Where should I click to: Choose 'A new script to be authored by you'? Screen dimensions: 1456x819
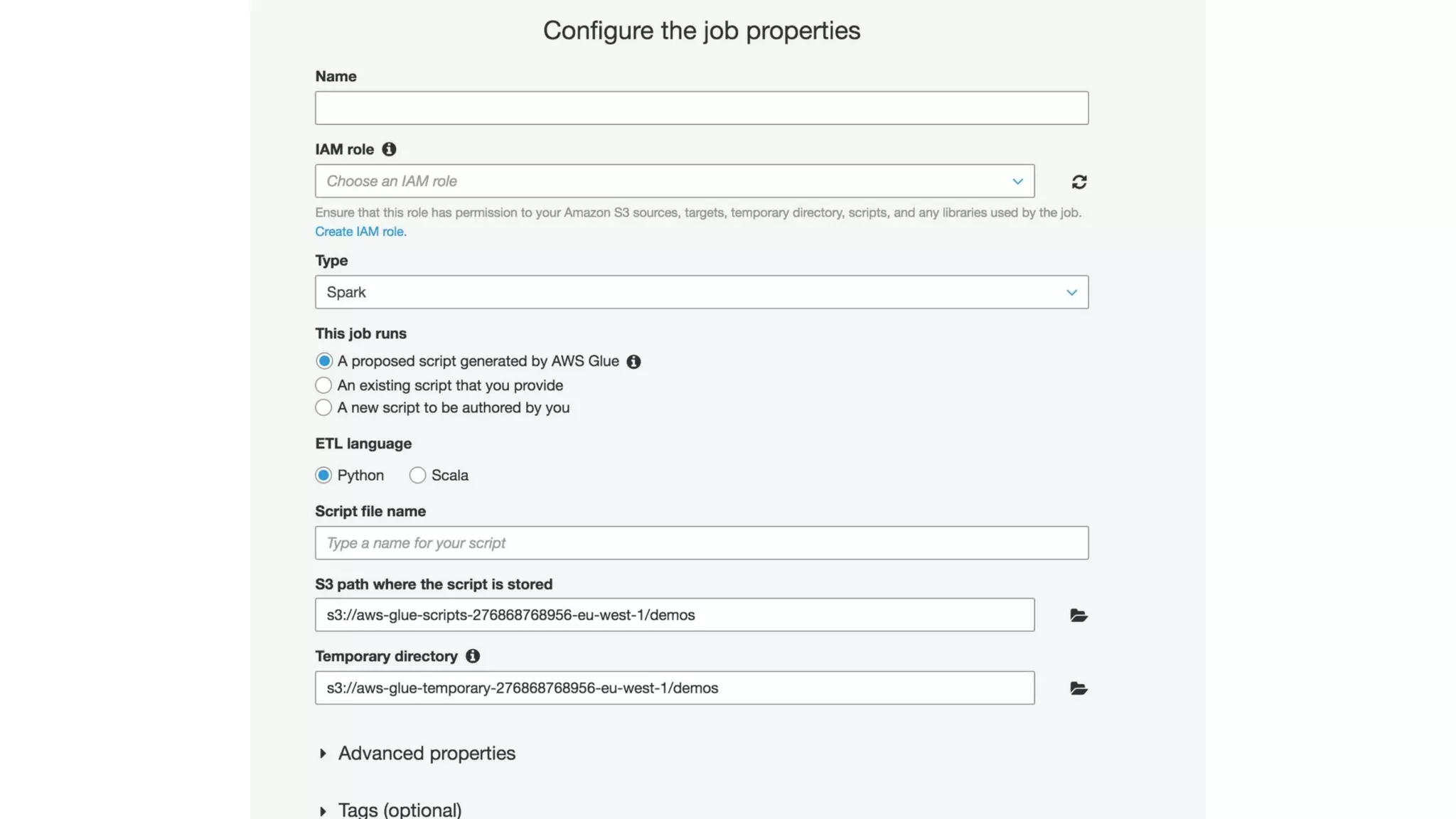[324, 408]
